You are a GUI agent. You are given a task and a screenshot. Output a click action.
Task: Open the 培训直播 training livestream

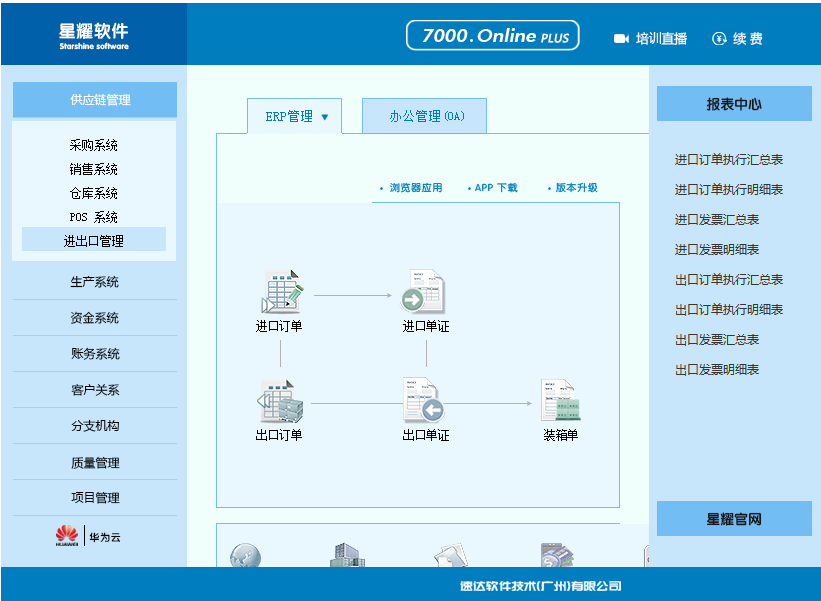pyautogui.click(x=661, y=39)
